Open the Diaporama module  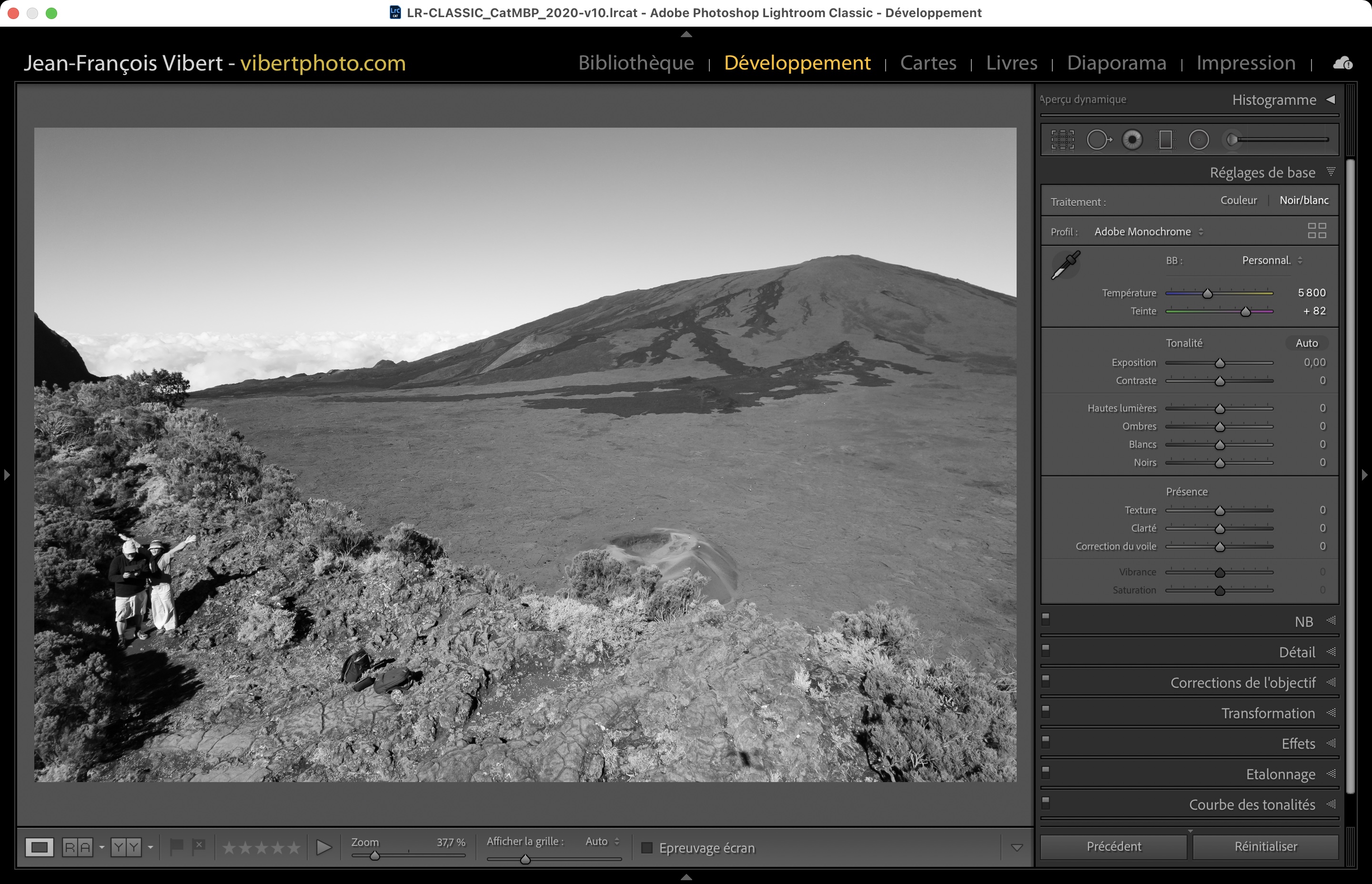coord(1116,62)
